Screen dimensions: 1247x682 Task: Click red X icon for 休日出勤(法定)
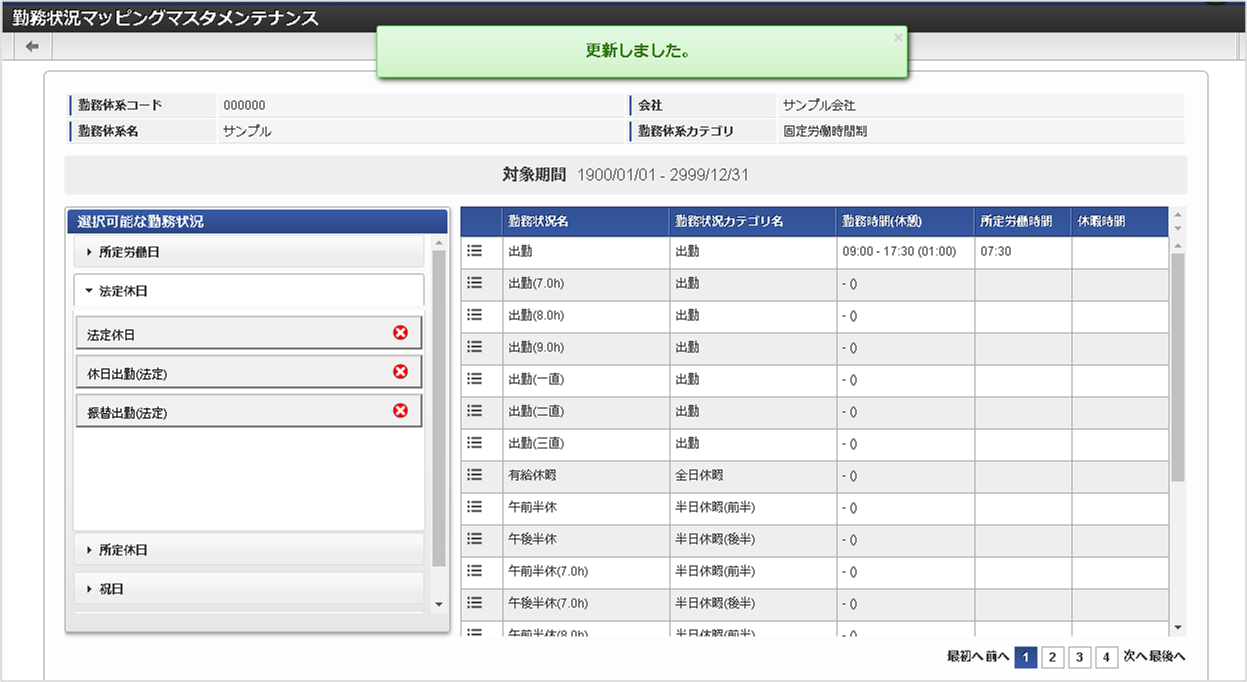pos(400,372)
